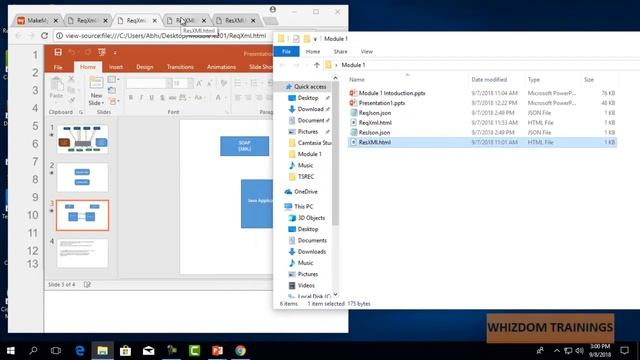
Task: Click the increase font size icon
Action: [x=199, y=84]
